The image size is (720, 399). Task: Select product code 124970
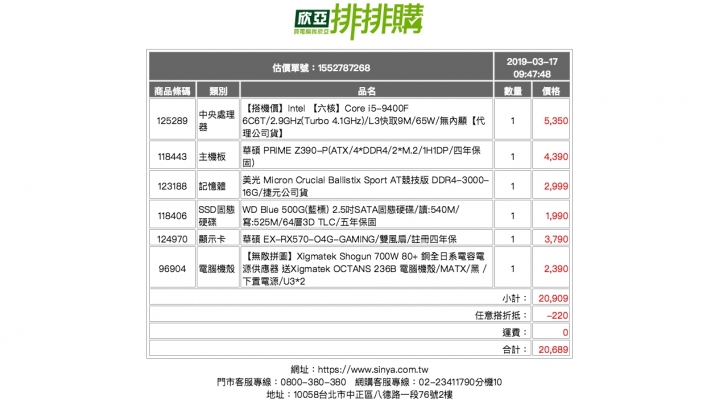(x=172, y=239)
